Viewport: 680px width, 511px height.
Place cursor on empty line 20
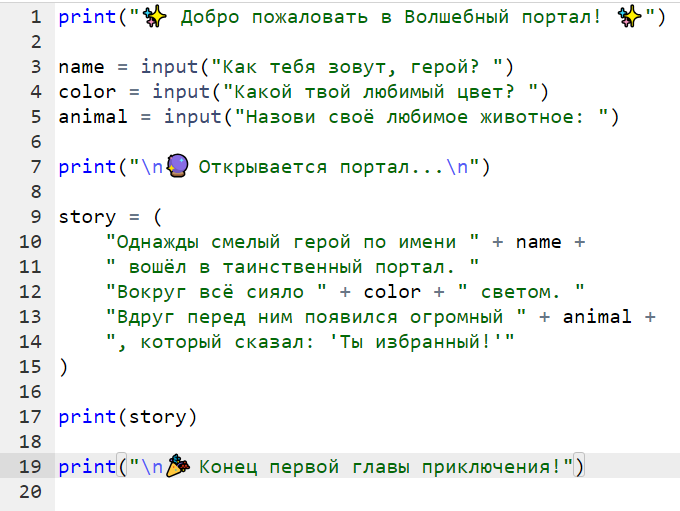tap(367, 492)
